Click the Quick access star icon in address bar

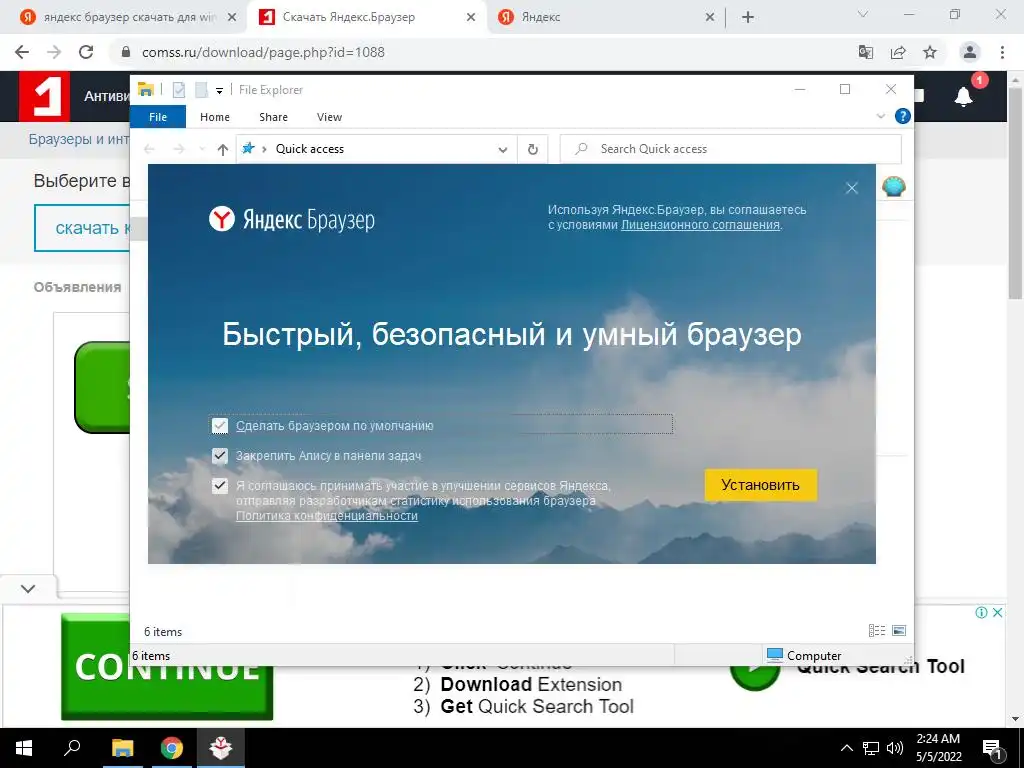click(248, 149)
